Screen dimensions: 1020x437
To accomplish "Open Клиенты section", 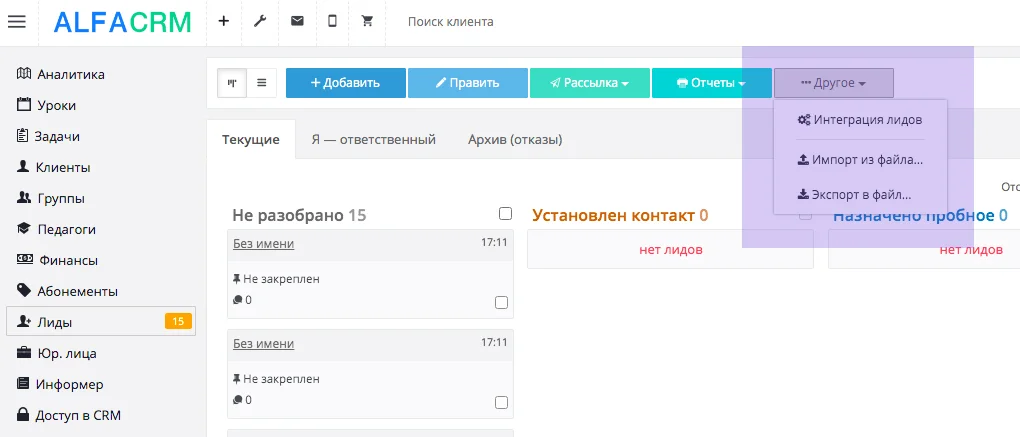I will tap(53, 168).
